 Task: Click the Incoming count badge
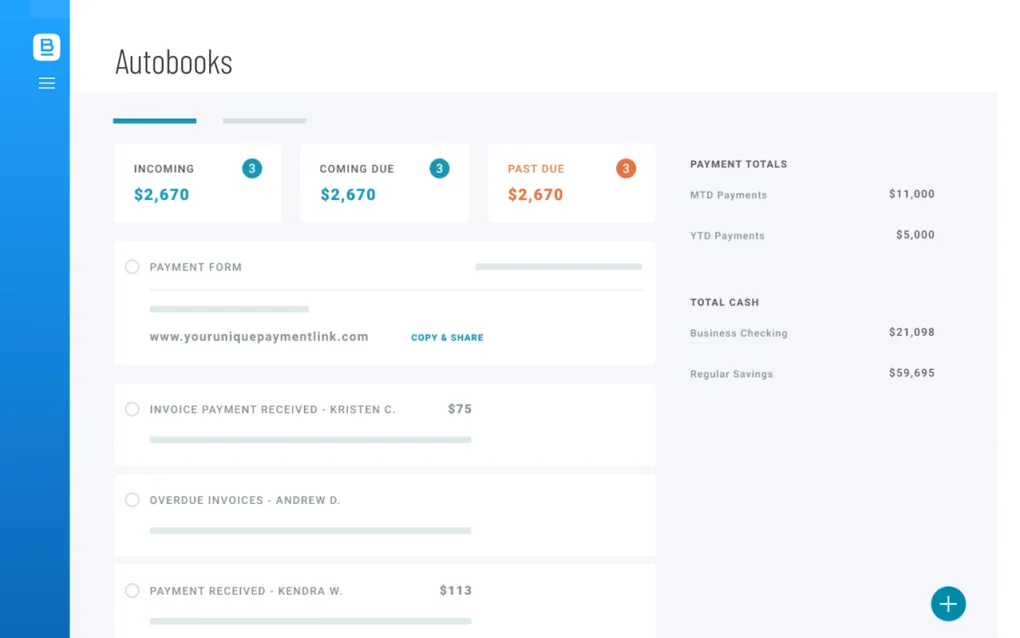[252, 169]
